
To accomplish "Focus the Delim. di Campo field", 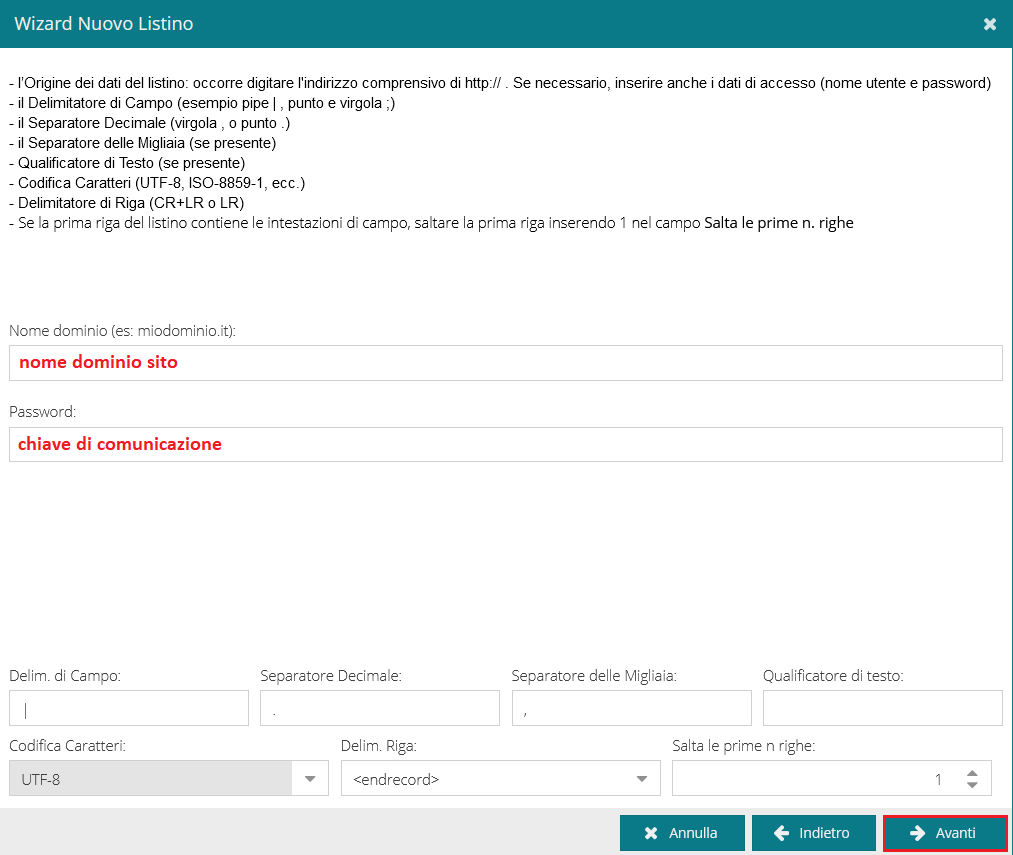I will tap(129, 708).
